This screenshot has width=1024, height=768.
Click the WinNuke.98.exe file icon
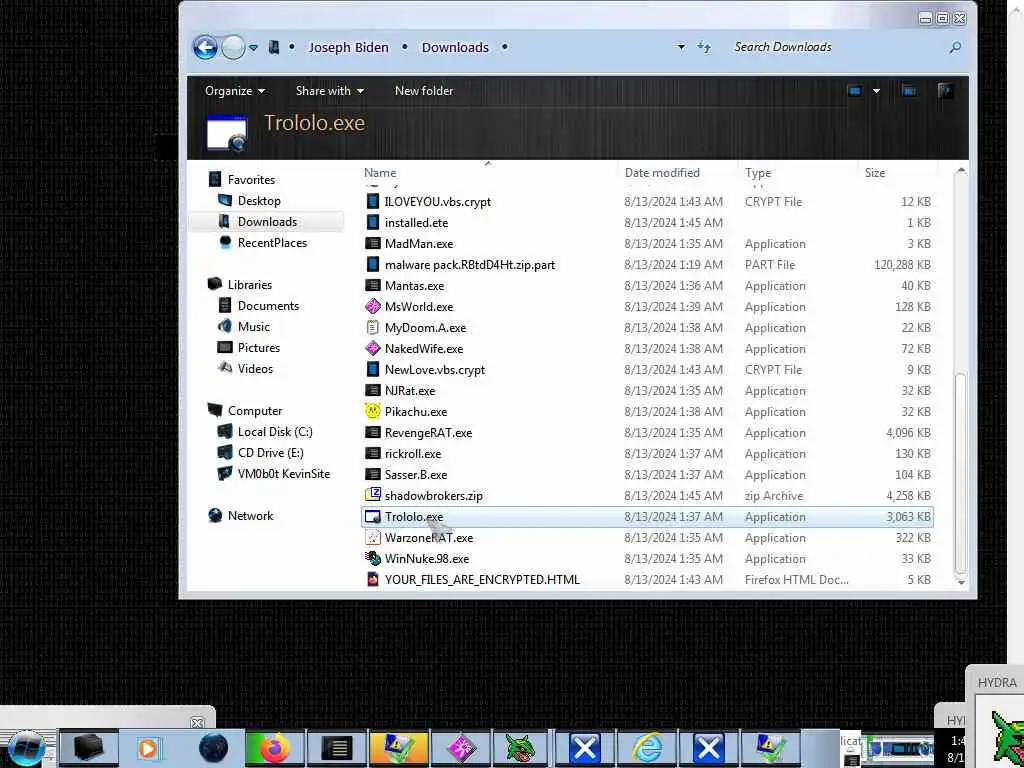click(372, 558)
